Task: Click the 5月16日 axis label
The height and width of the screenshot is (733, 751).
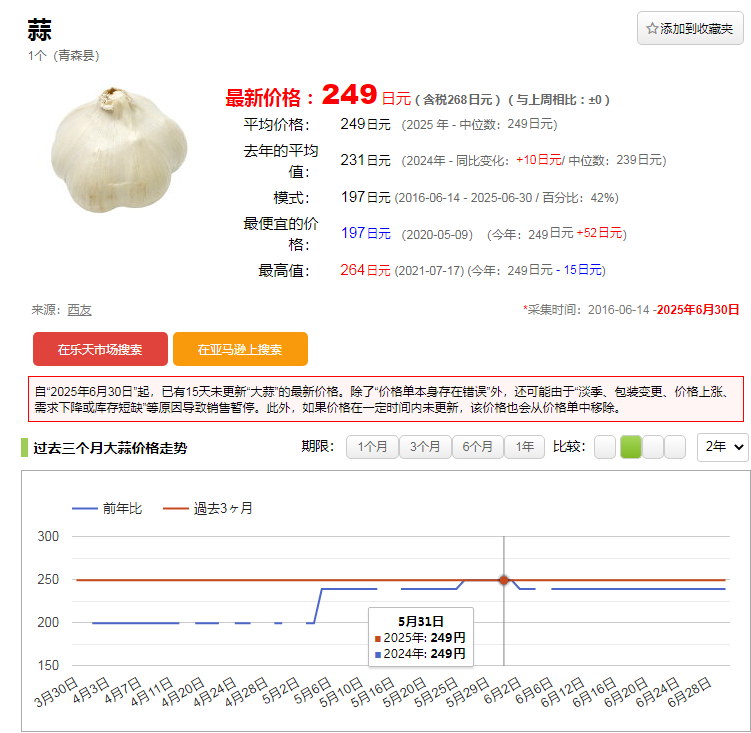Action: [373, 692]
